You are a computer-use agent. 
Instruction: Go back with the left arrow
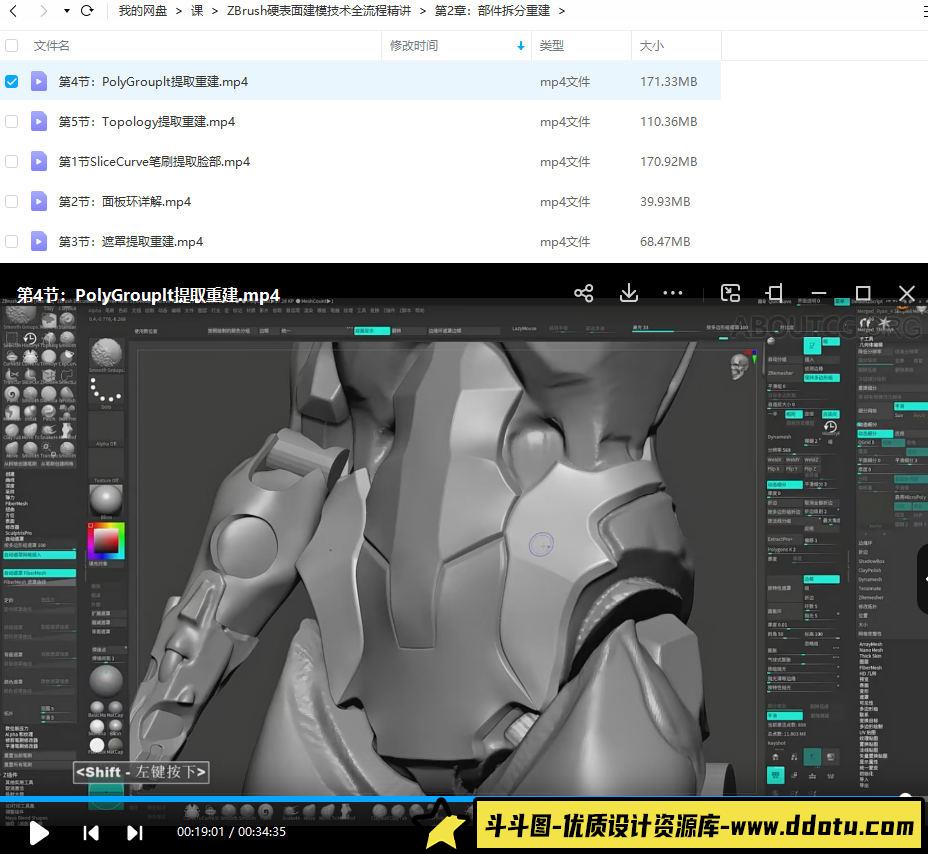(x=13, y=11)
